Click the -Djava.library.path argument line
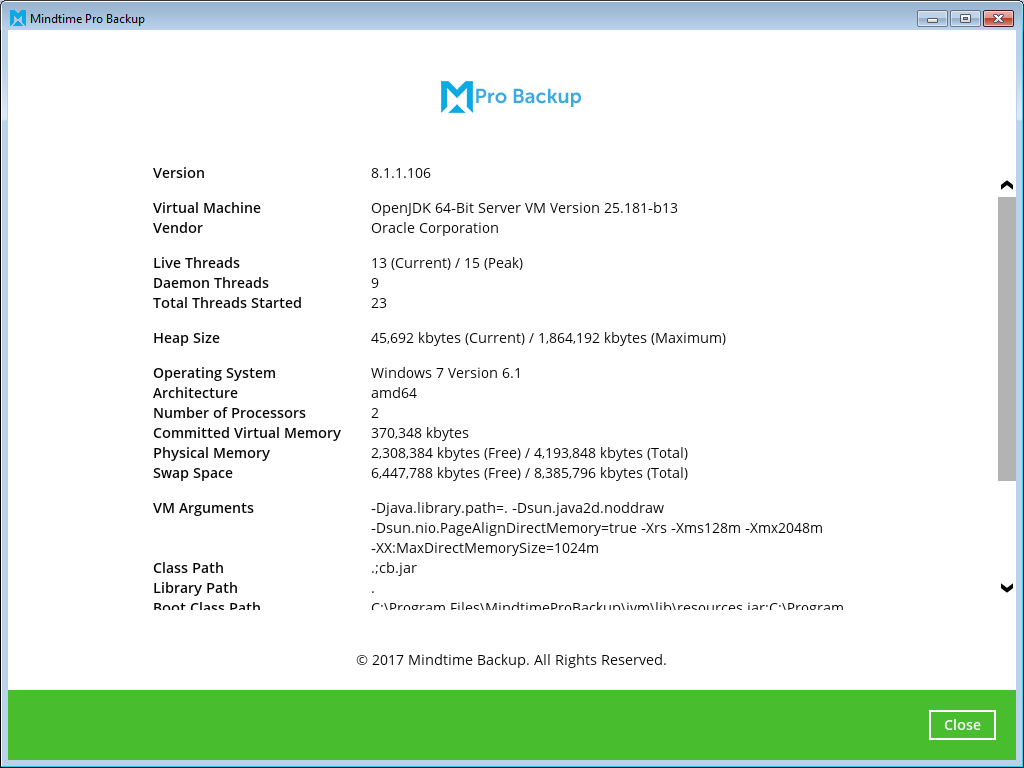The height and width of the screenshot is (768, 1024). click(x=517, y=508)
